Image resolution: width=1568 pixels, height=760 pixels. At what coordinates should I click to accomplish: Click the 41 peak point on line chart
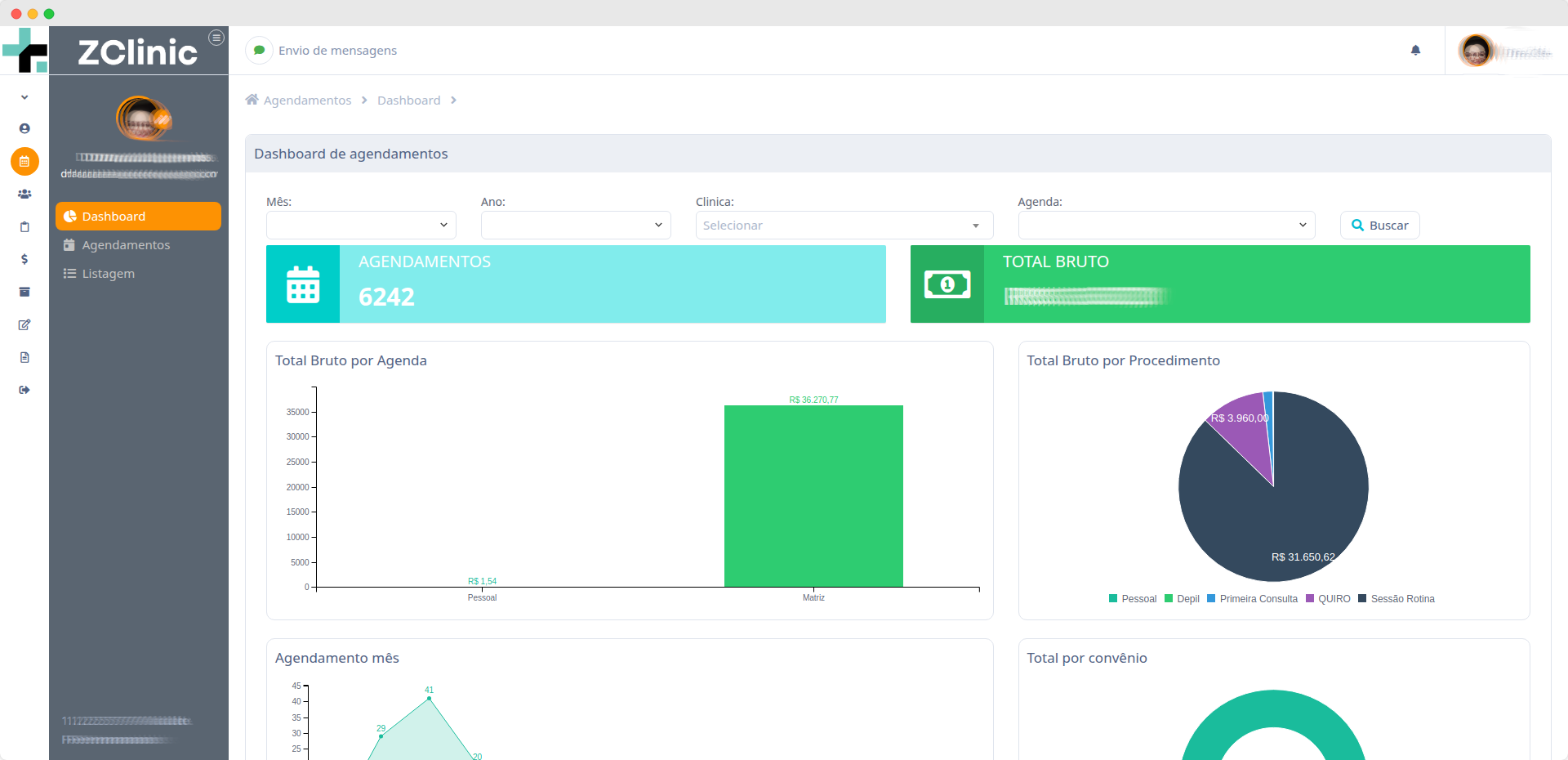tap(429, 698)
